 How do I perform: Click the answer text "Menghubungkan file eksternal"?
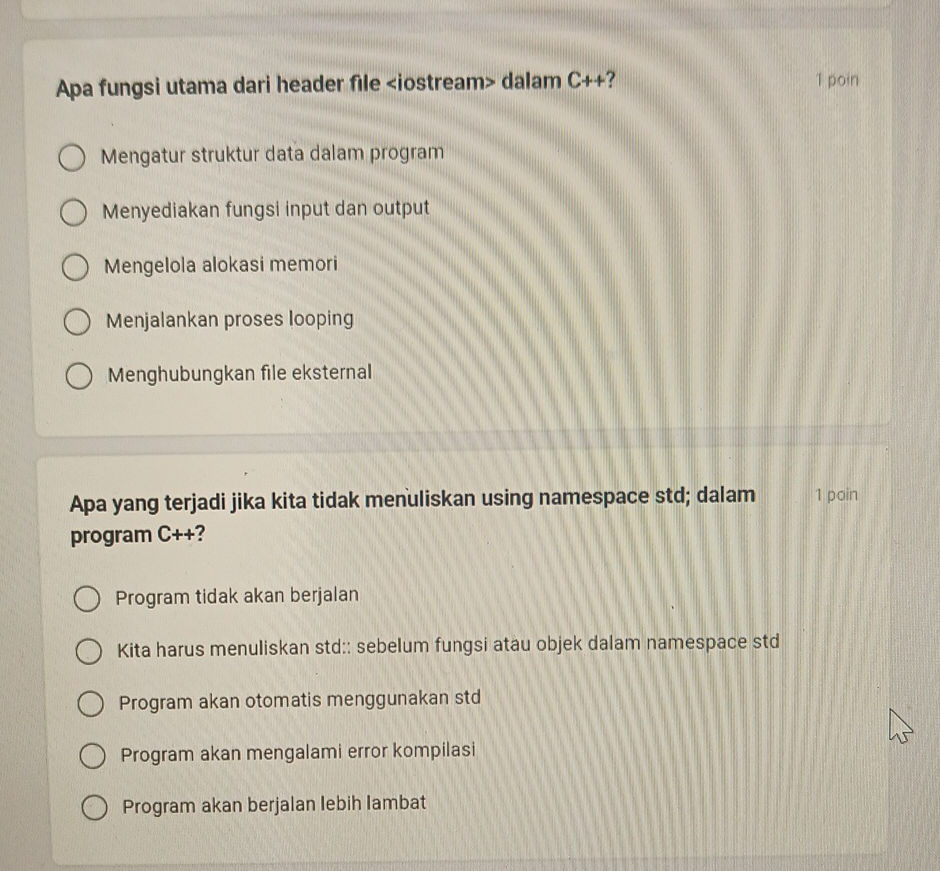click(x=240, y=374)
